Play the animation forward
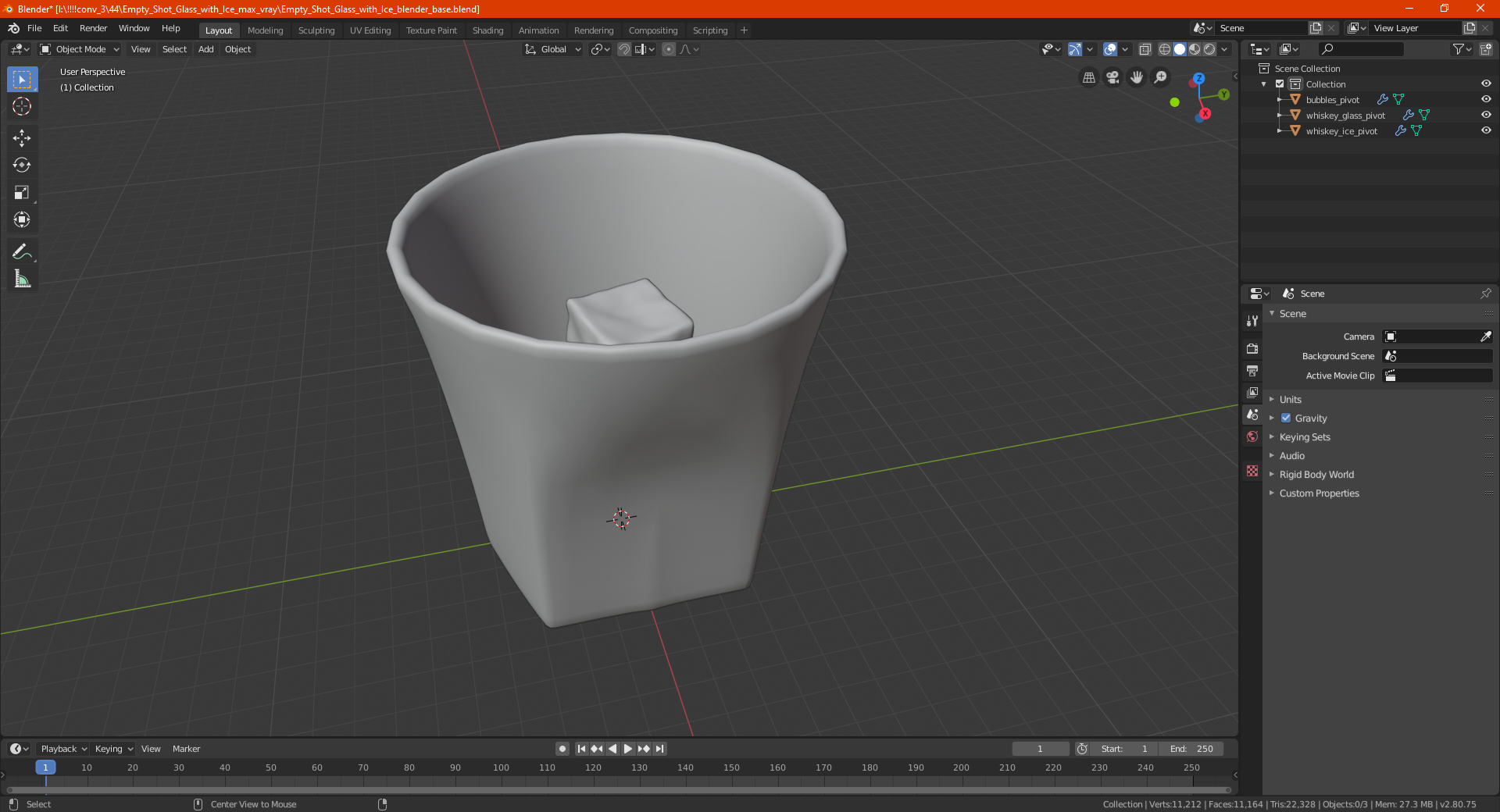1500x812 pixels. [628, 749]
